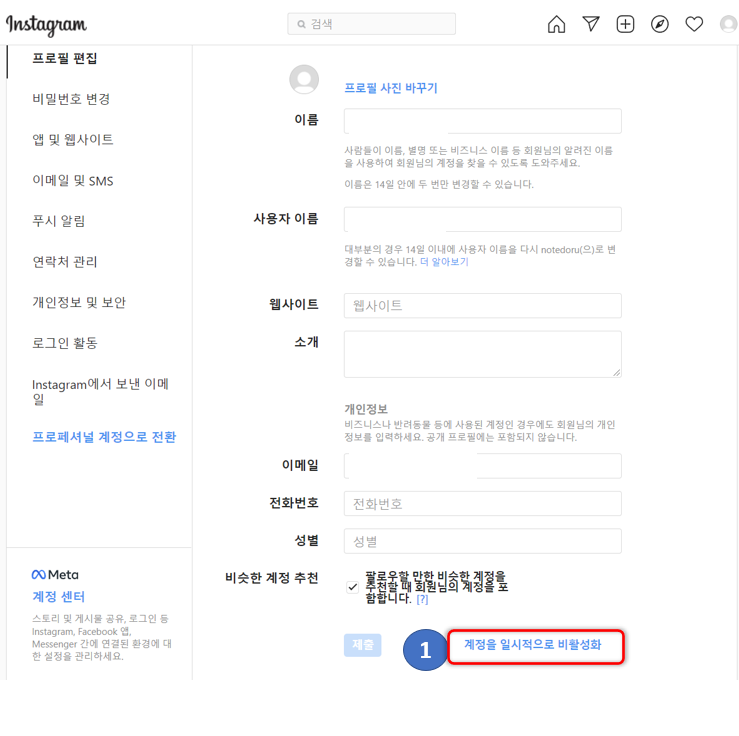Click the Instagram logo
This screenshot has height=736, width=739.
click(46, 25)
